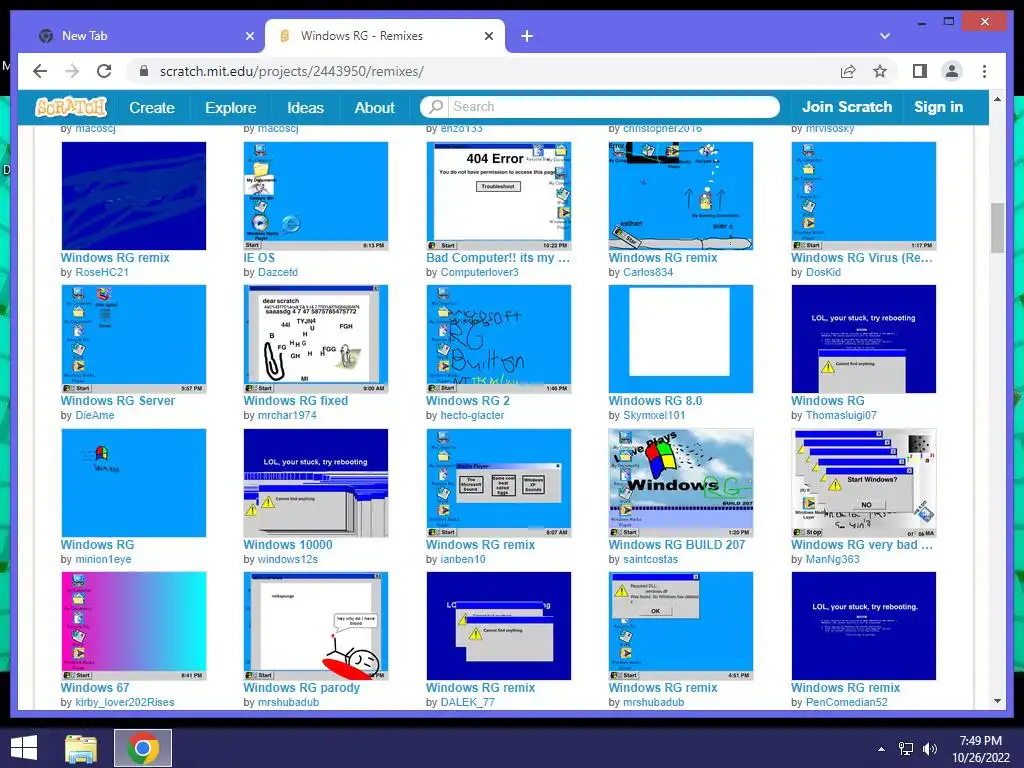Open the Create menu item
This screenshot has width=1024, height=768.
tap(152, 107)
